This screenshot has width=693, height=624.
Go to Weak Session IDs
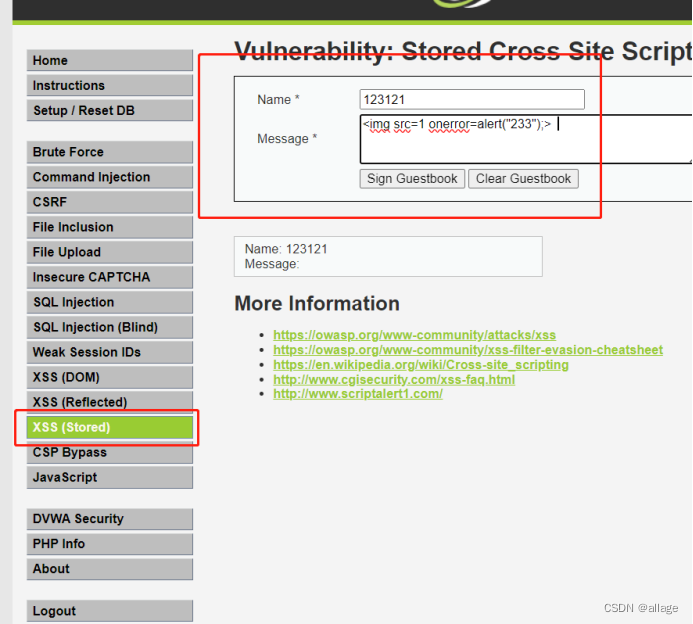[110, 352]
